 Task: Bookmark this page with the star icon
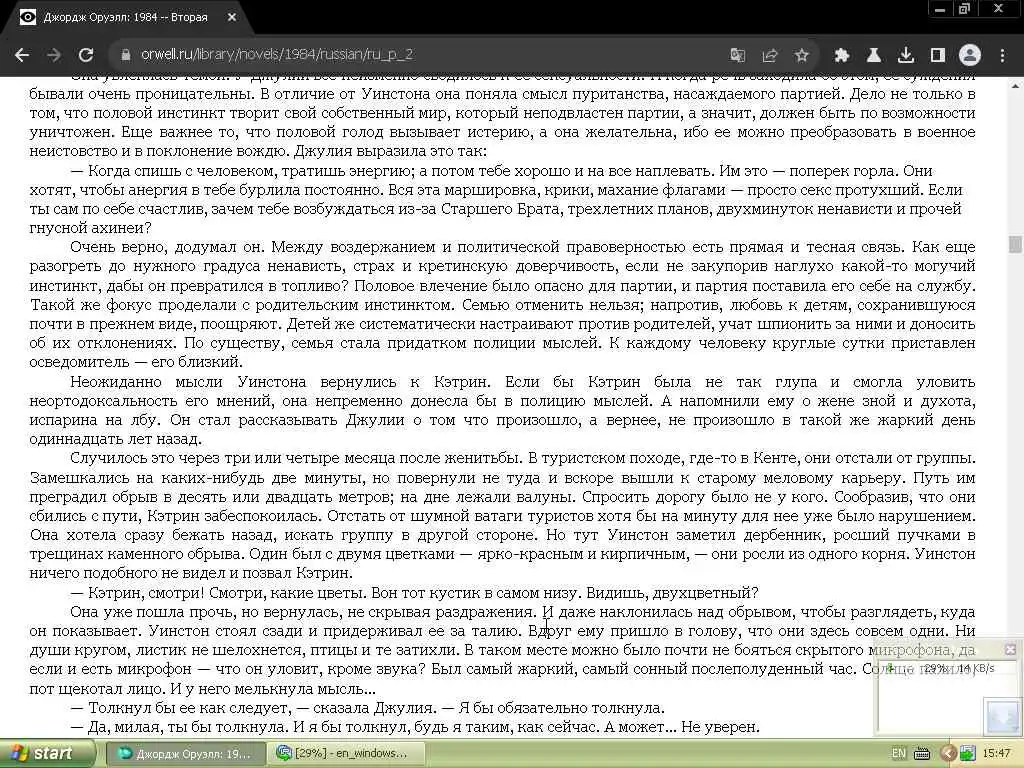pos(802,55)
